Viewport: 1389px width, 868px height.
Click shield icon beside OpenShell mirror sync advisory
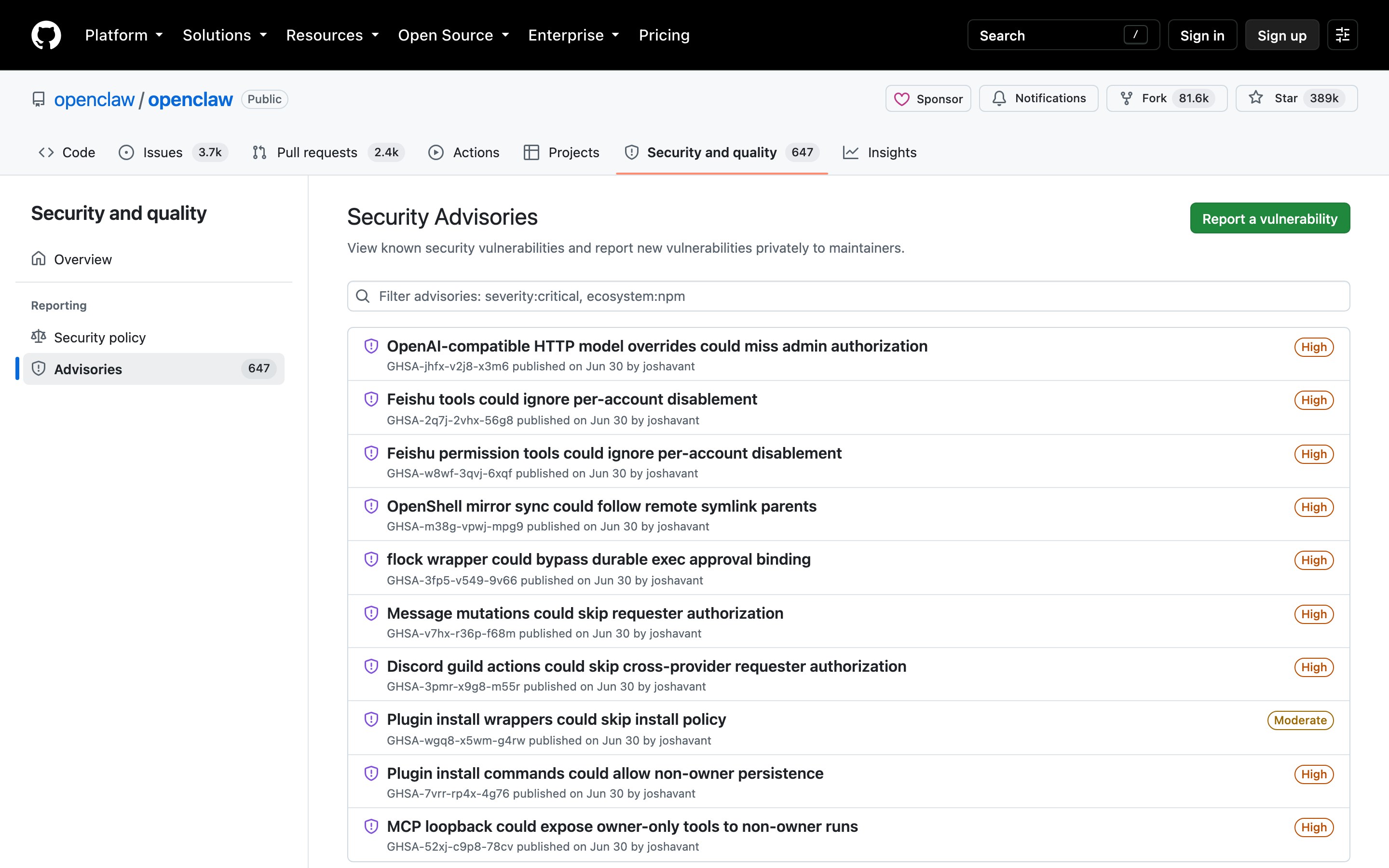[x=371, y=506]
